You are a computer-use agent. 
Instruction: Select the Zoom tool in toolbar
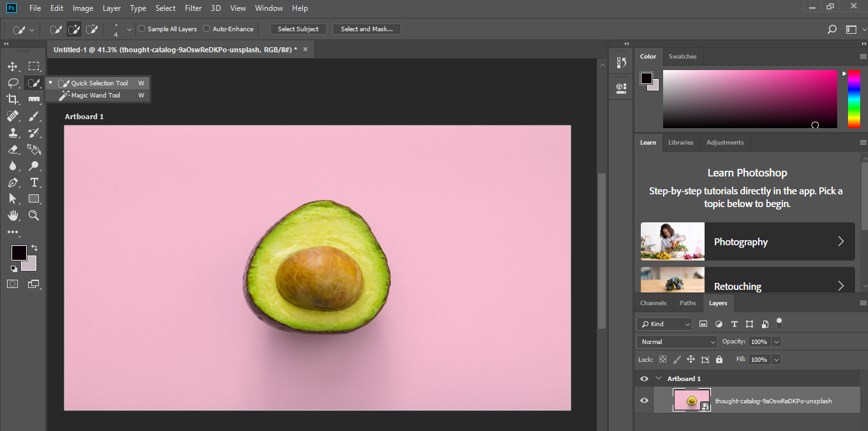coord(34,215)
